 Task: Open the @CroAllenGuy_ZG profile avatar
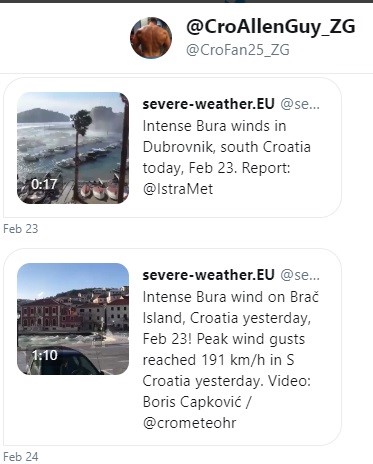(x=151, y=38)
